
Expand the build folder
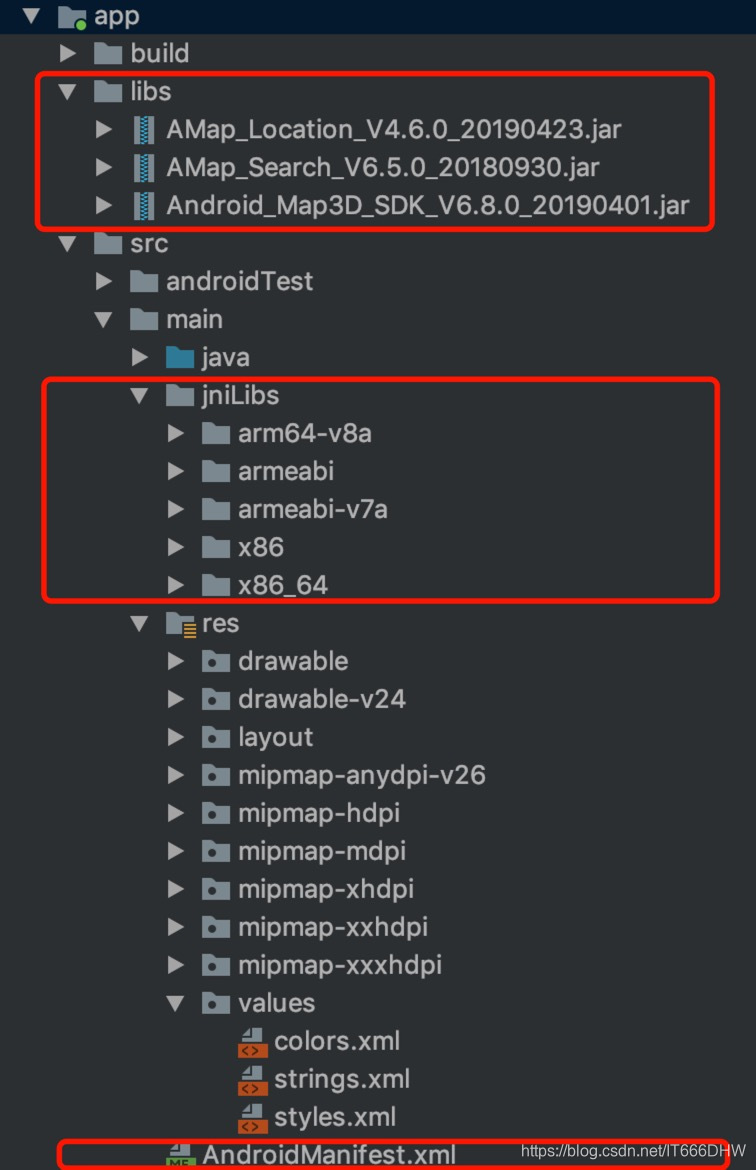[67, 54]
